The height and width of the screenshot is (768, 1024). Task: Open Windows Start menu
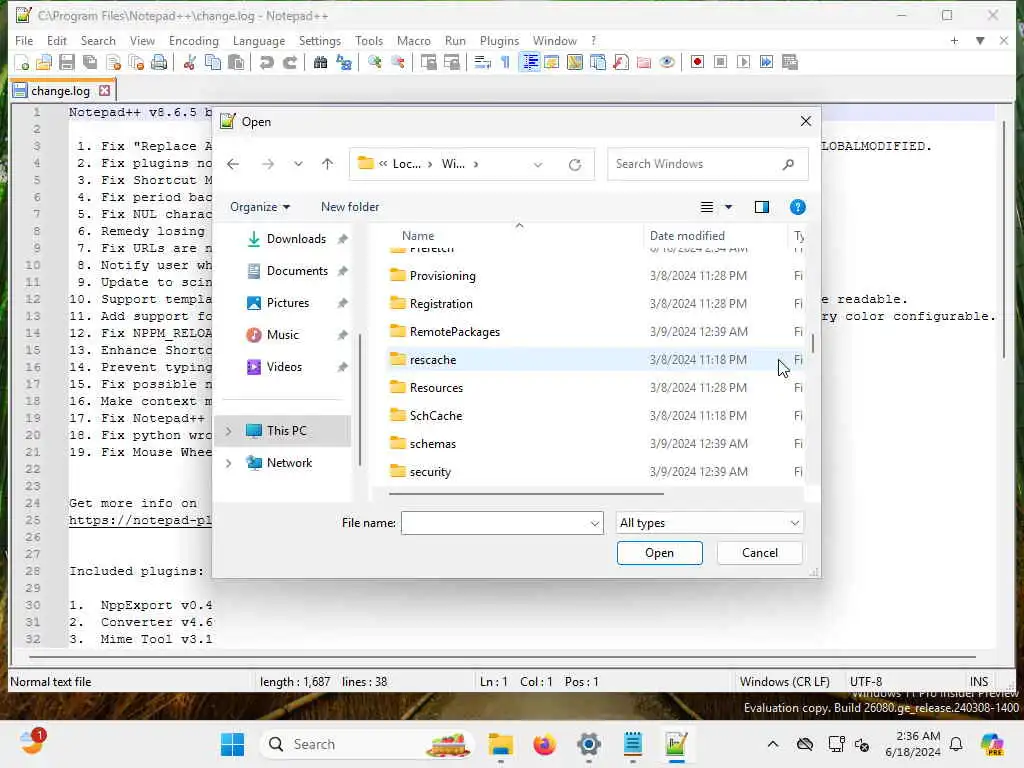(x=232, y=744)
